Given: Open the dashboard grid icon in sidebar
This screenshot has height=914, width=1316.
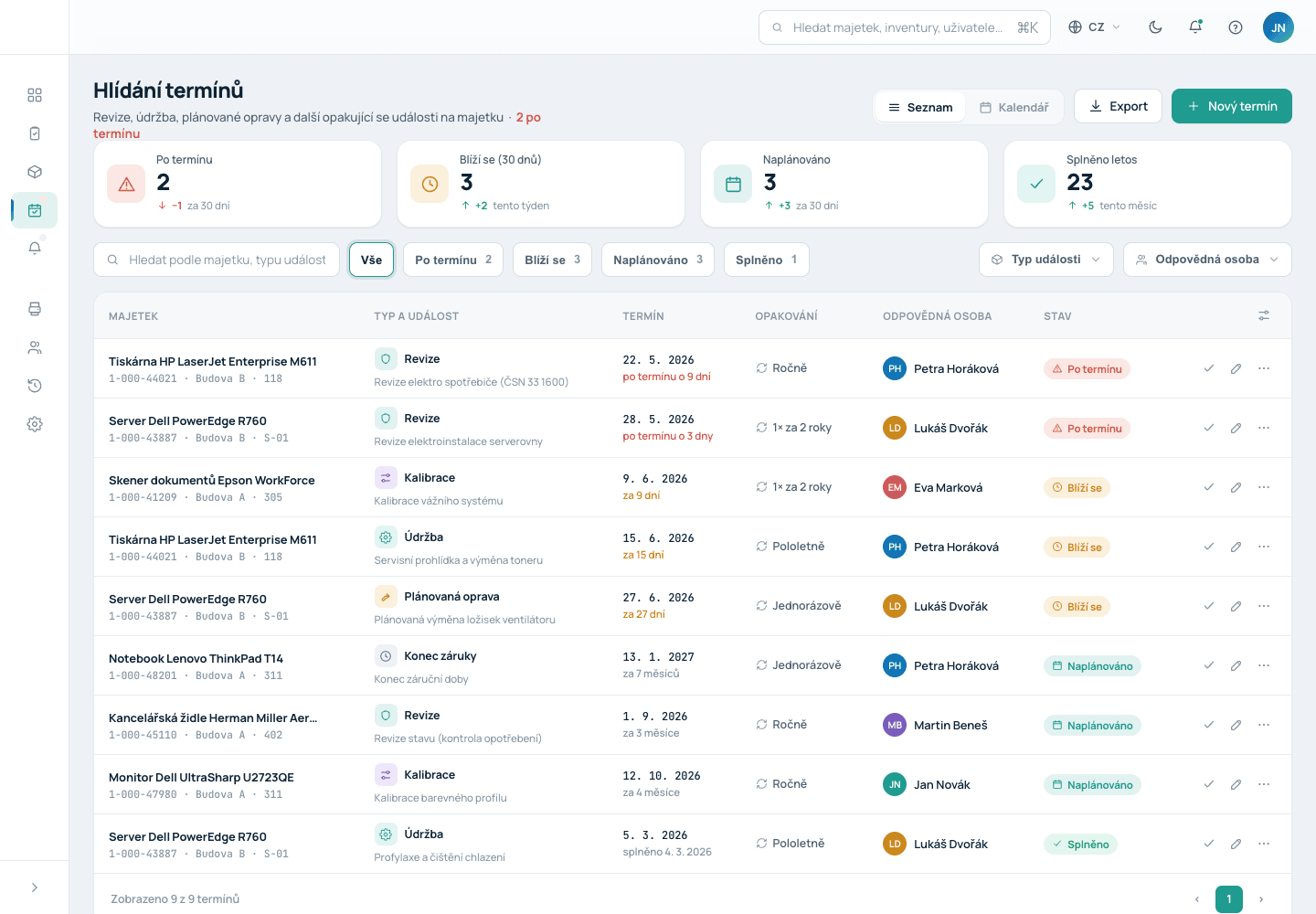Looking at the screenshot, I should click(x=35, y=95).
